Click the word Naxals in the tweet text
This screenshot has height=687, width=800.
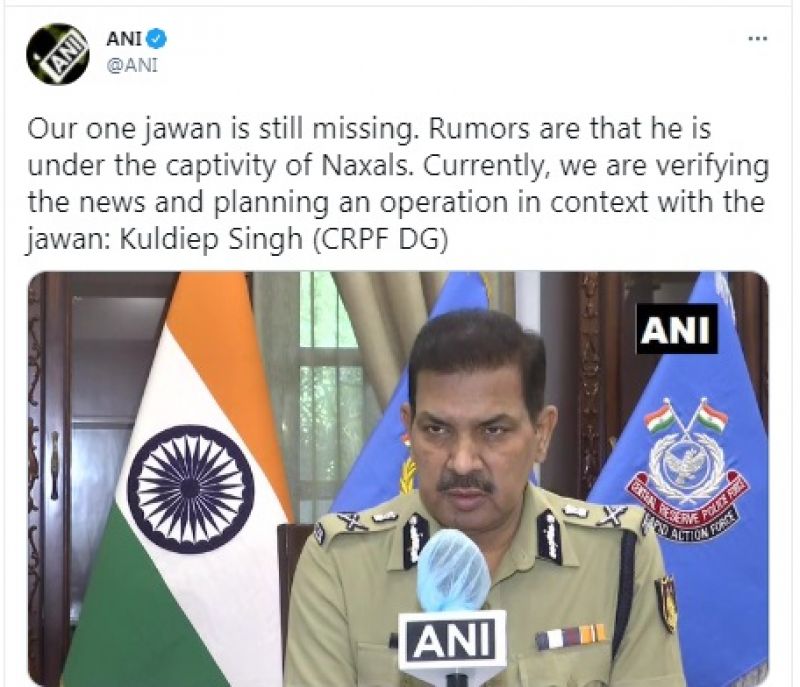coord(366,166)
